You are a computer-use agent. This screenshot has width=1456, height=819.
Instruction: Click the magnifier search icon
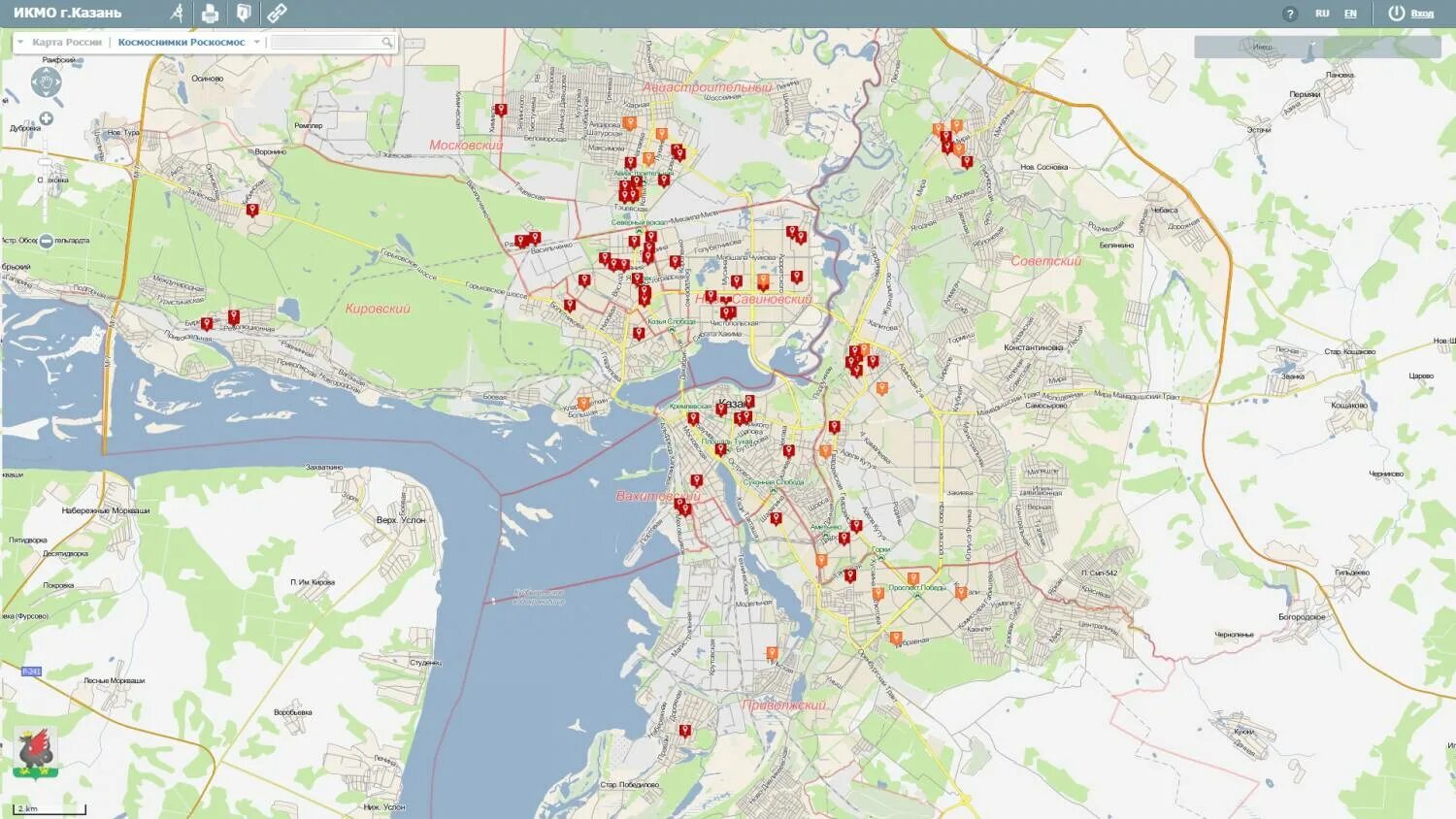pos(386,42)
